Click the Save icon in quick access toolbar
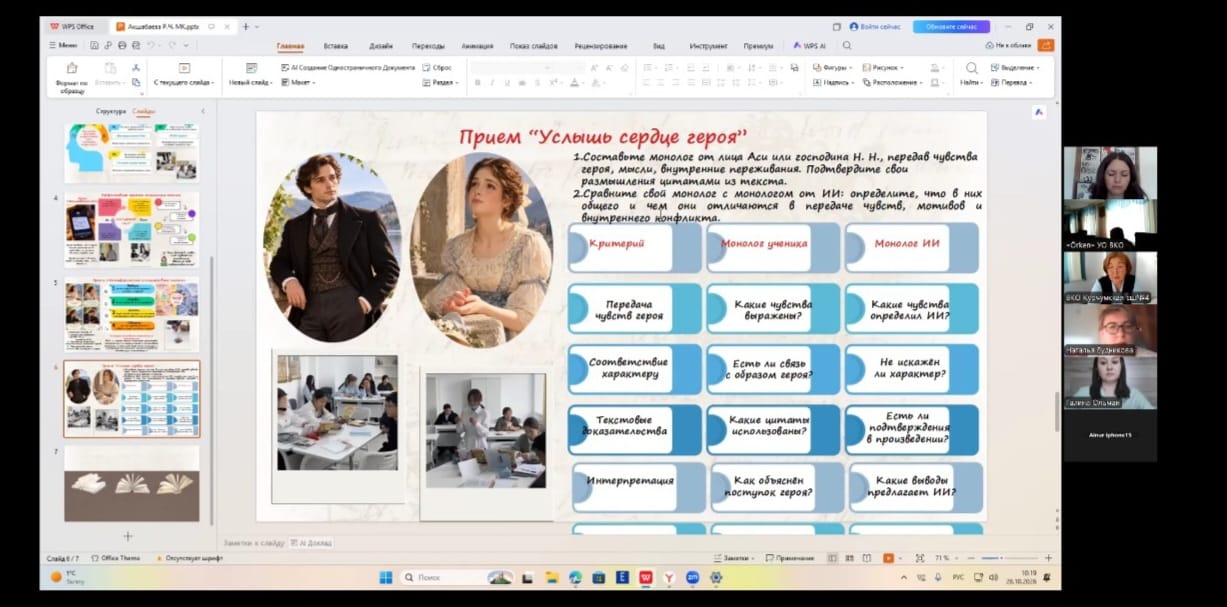 pyautogui.click(x=94, y=45)
